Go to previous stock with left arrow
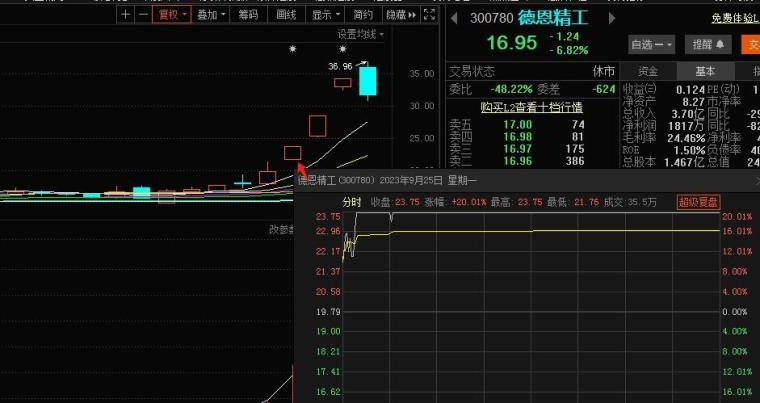The width and height of the screenshot is (760, 403). coord(454,18)
